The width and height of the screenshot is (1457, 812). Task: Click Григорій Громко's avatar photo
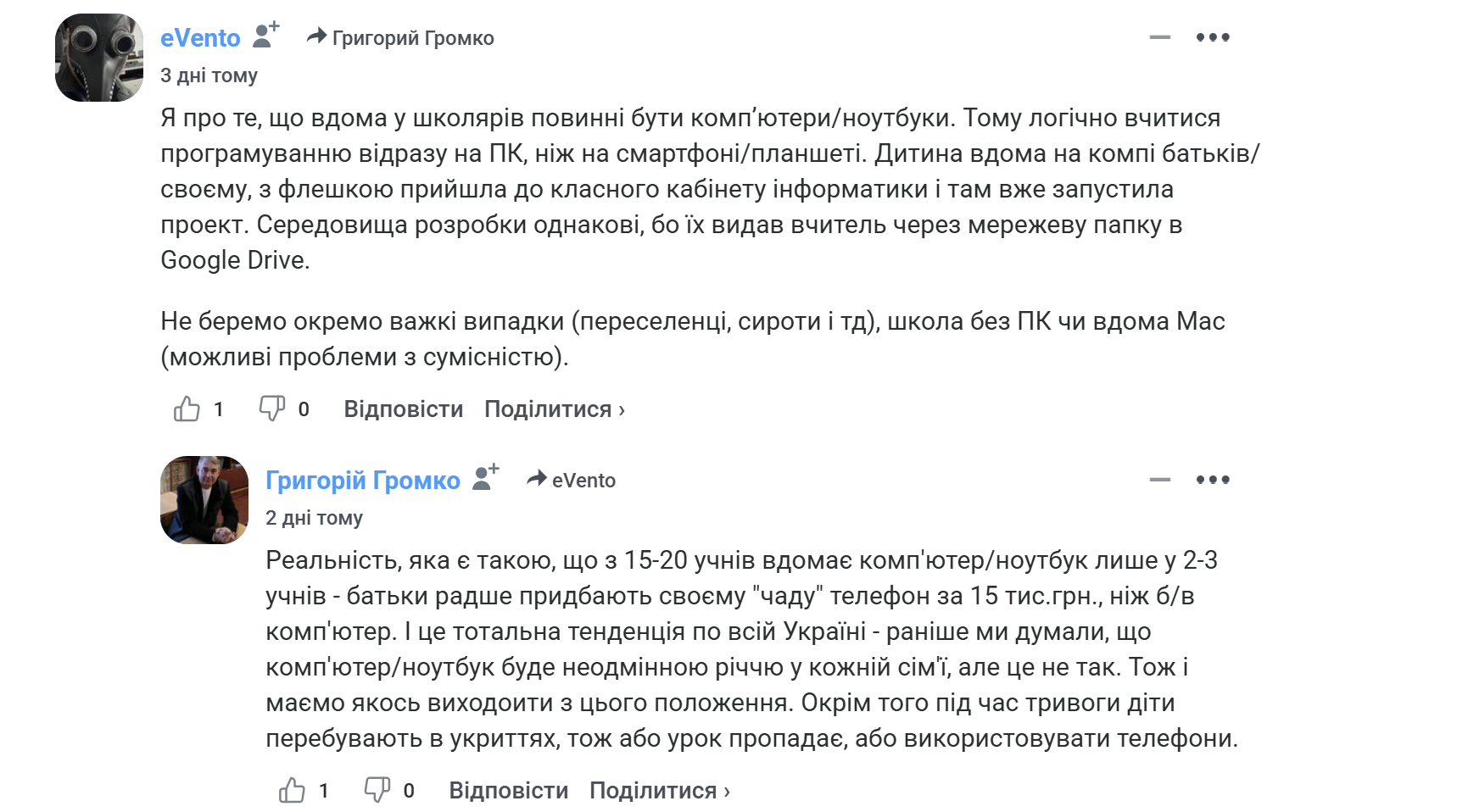pos(204,500)
